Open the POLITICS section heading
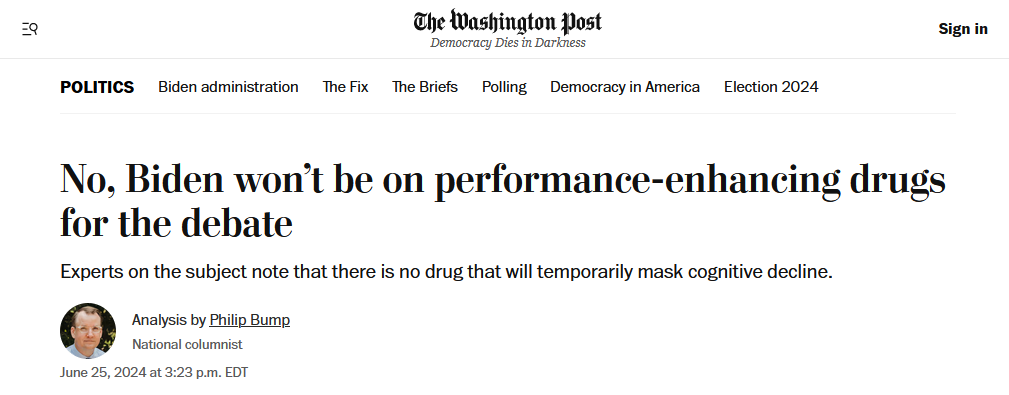This screenshot has height=395, width=1009. [97, 87]
